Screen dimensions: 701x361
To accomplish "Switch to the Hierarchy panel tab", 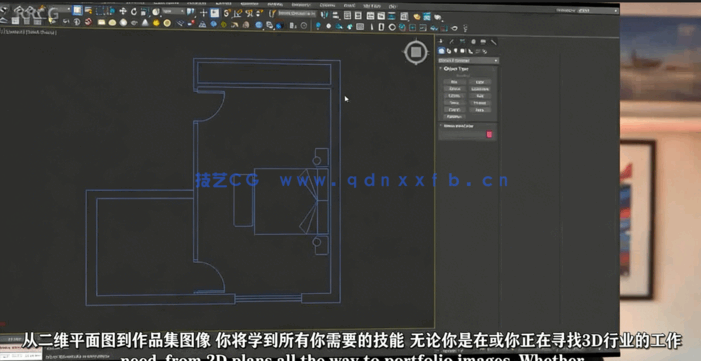I will click(462, 42).
